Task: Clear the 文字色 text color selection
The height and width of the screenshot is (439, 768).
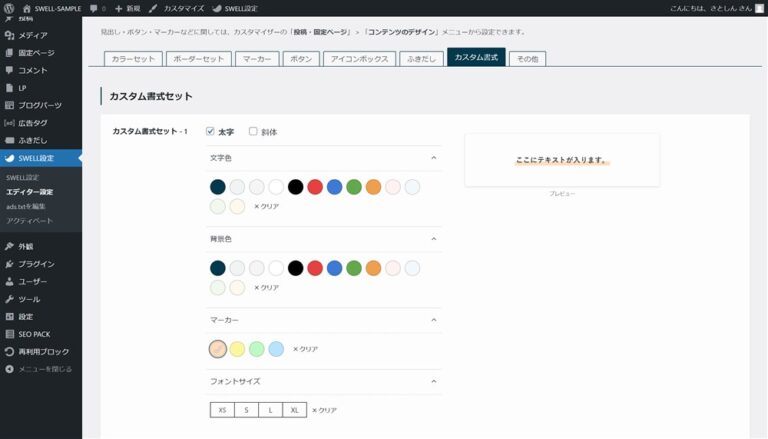Action: click(266, 206)
